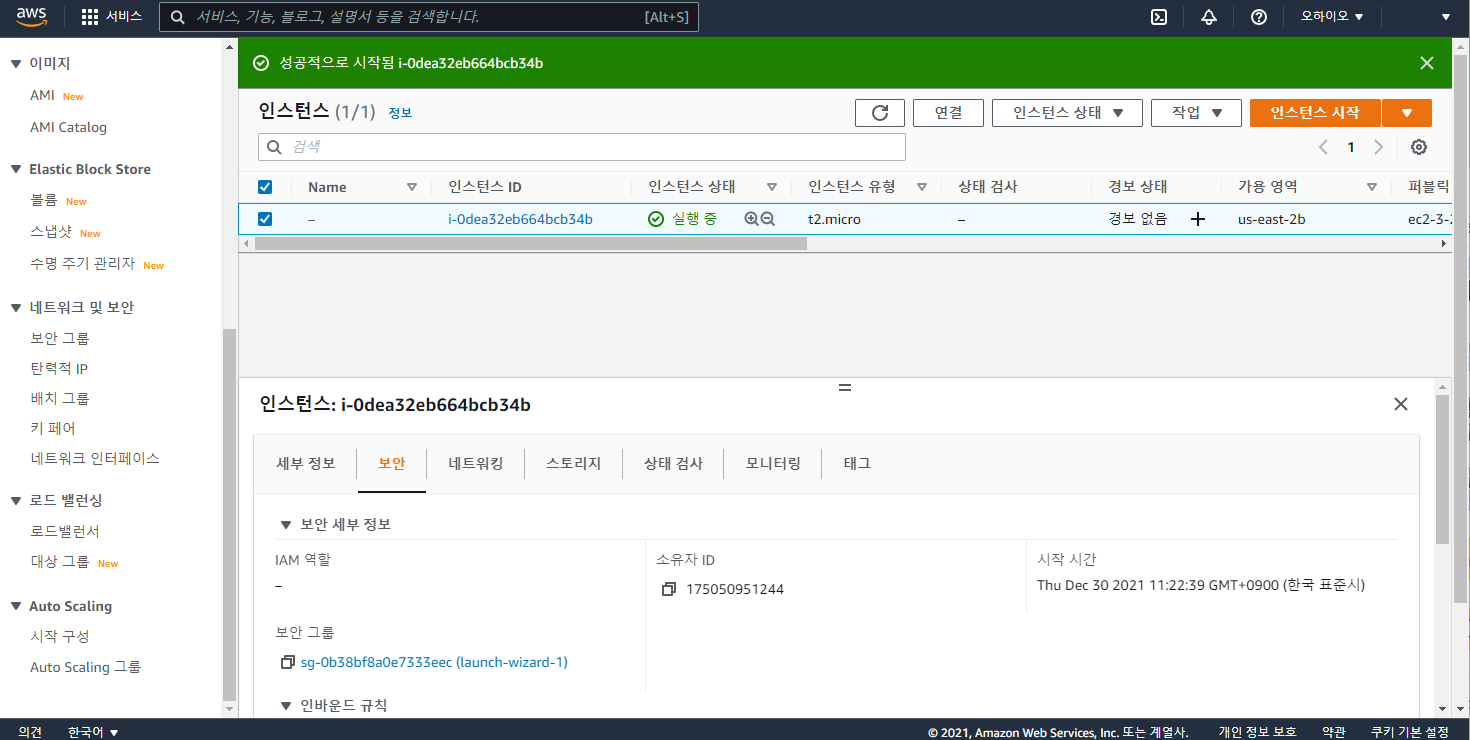Switch to 태그 tab
This screenshot has height=740, width=1470.
[x=857, y=464]
